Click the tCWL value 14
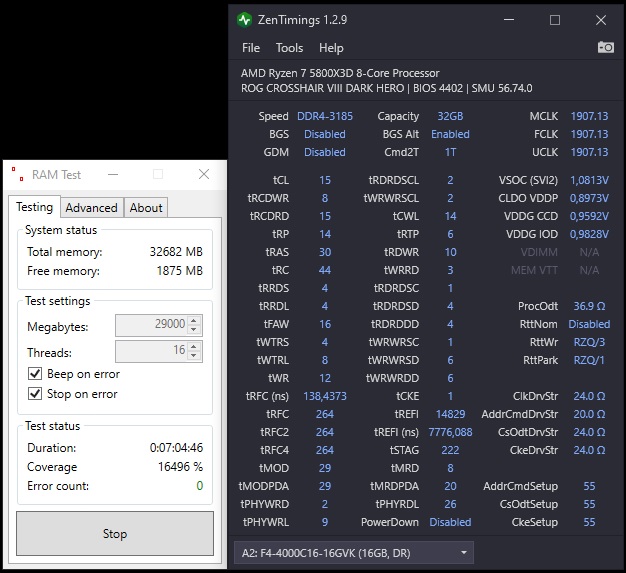The width and height of the screenshot is (626, 573). coord(450,216)
